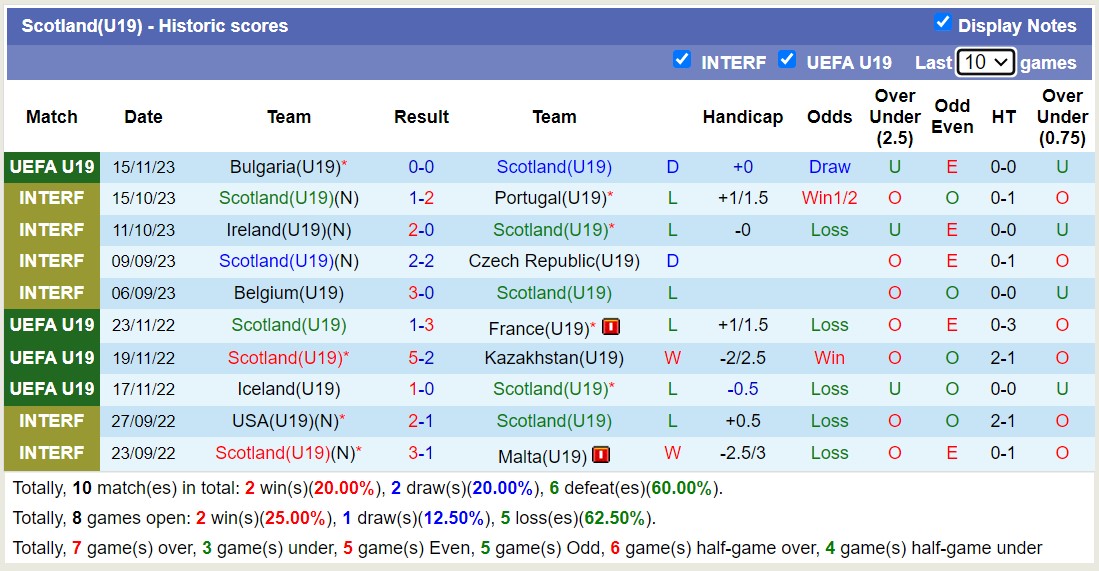Screen dimensions: 1099x571
Task: Click the Handicap column header
Action: (742, 117)
